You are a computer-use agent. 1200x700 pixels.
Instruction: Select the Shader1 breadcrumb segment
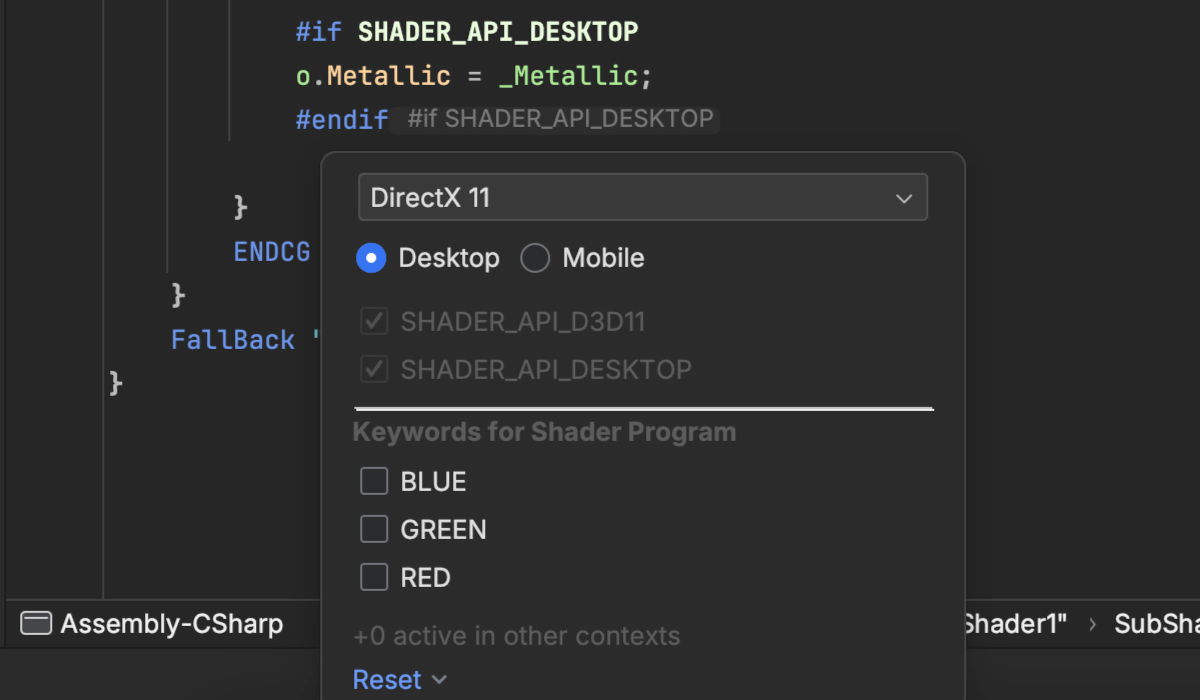click(x=1015, y=624)
